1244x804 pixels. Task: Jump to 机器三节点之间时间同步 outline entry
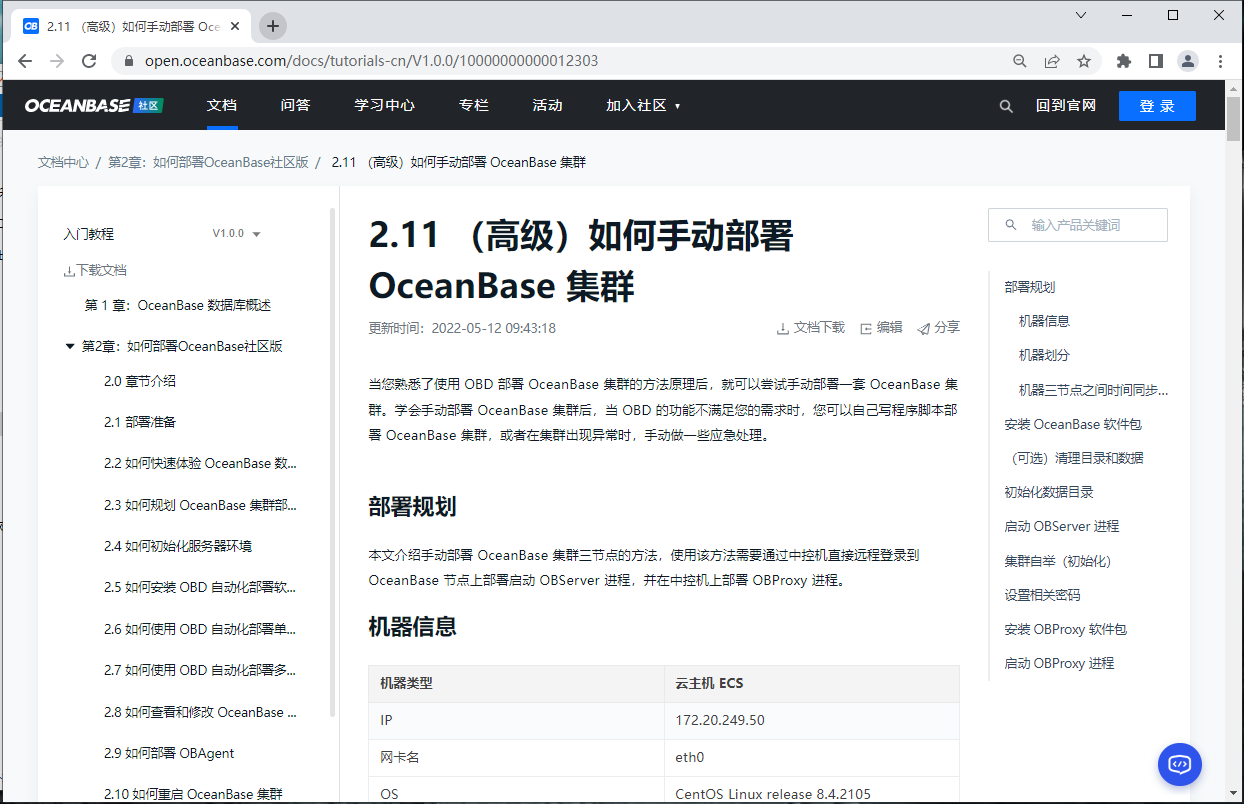pos(1093,390)
